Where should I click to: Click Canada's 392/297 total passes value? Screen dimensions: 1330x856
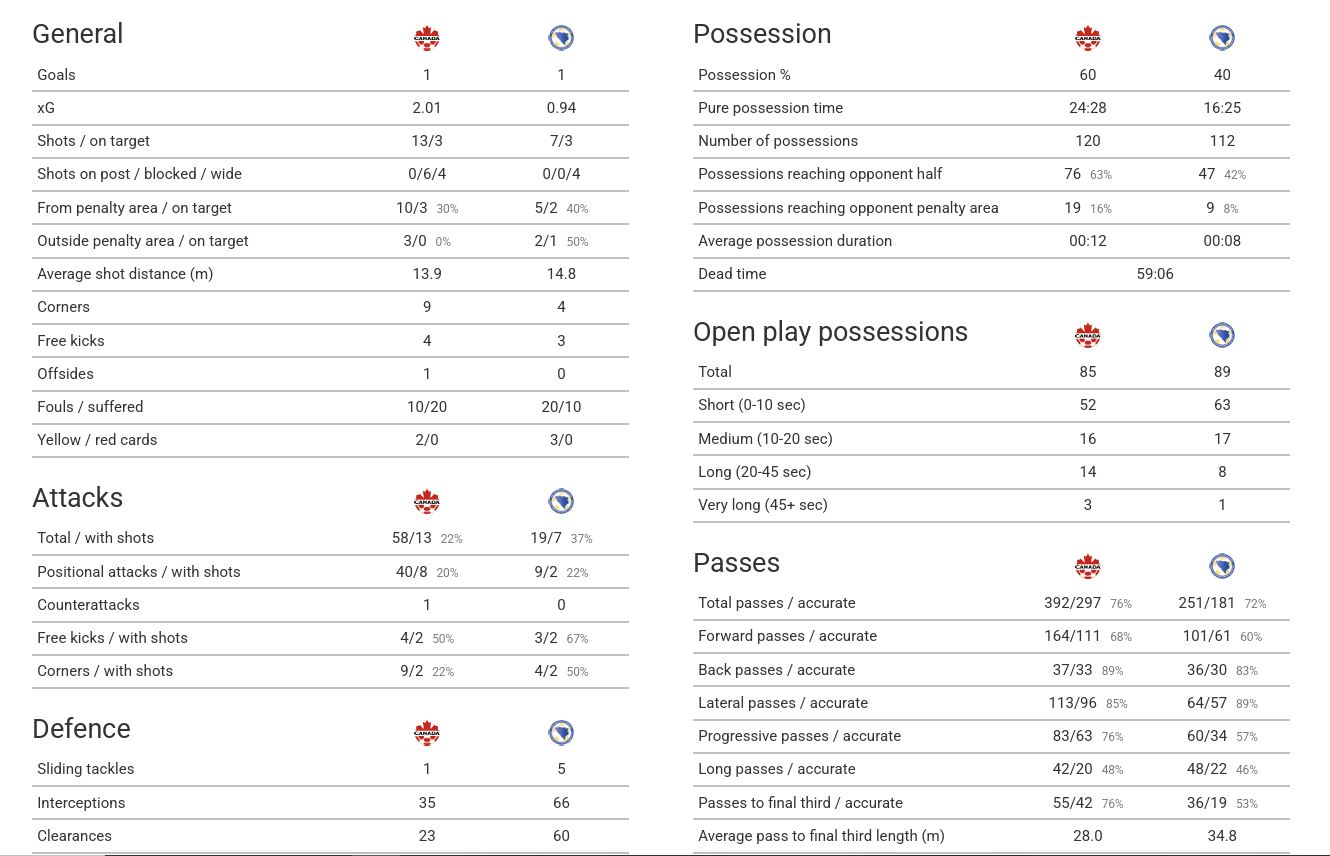(x=1072, y=603)
